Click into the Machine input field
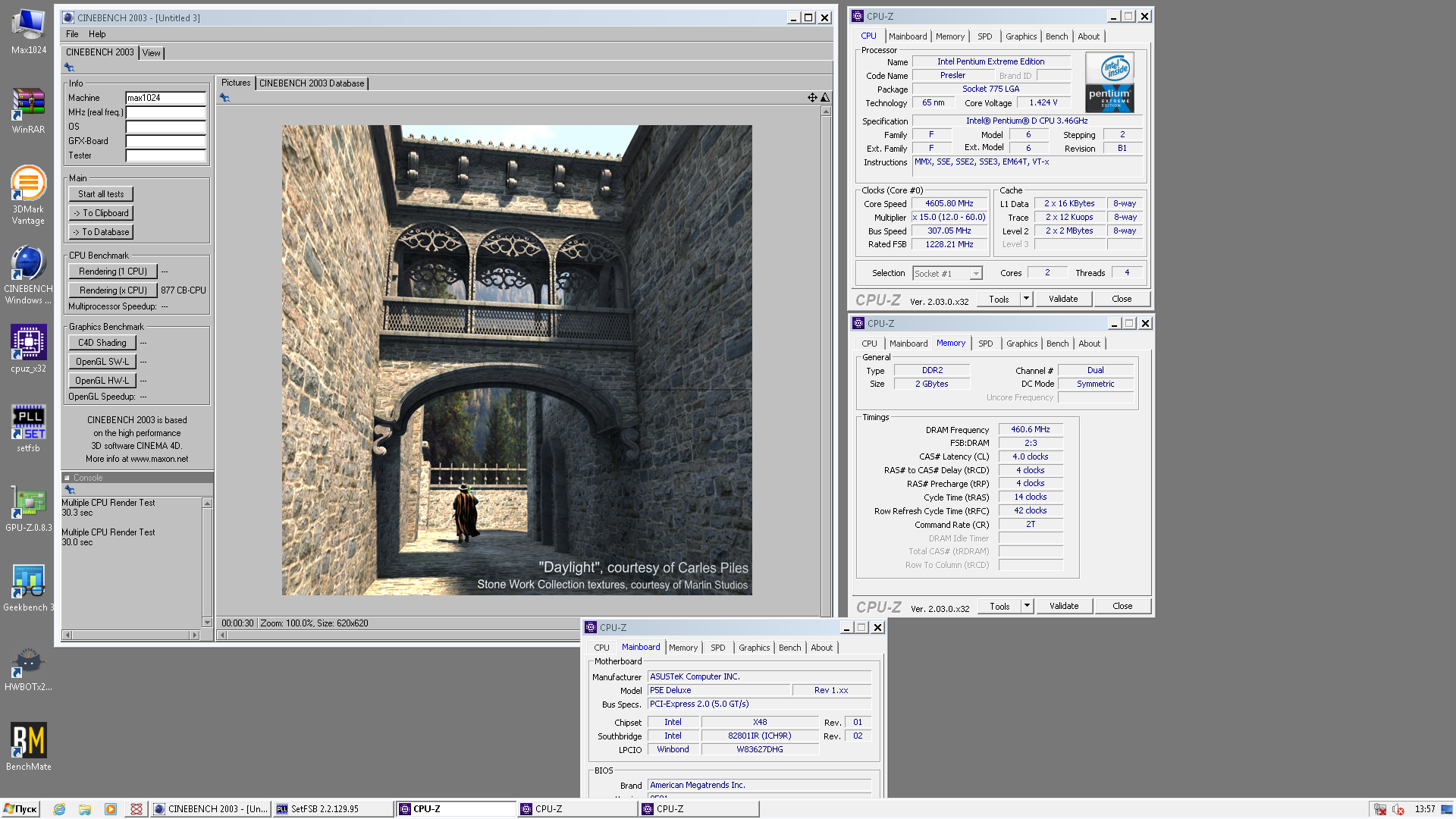The width and height of the screenshot is (1456, 819). tap(165, 98)
